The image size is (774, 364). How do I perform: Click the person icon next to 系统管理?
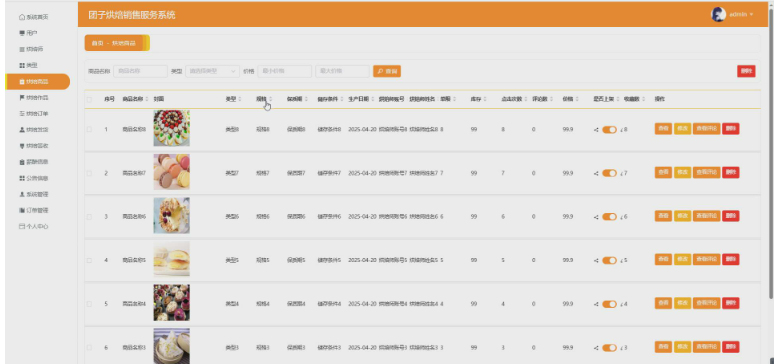point(22,194)
